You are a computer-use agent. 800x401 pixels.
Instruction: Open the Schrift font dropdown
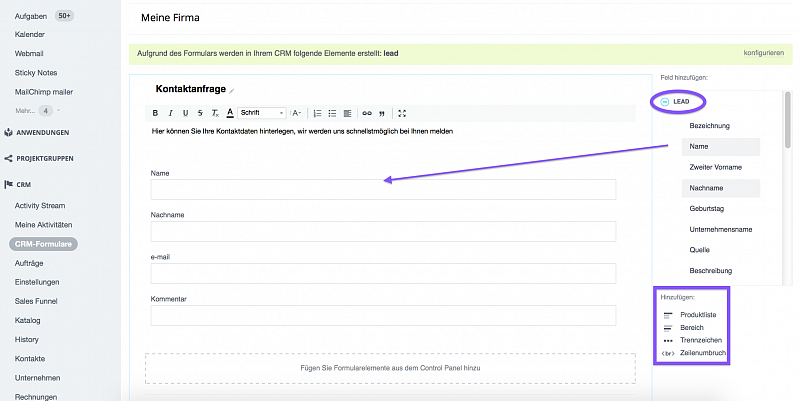(262, 113)
